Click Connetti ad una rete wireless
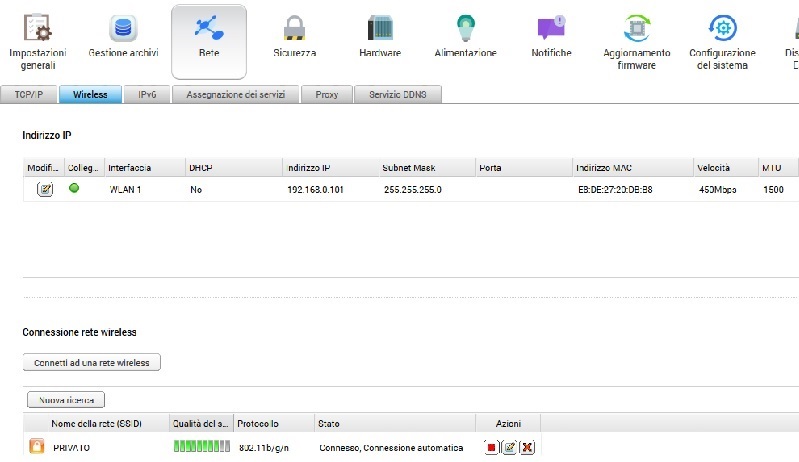This screenshot has height=462, width=799. click(91, 362)
